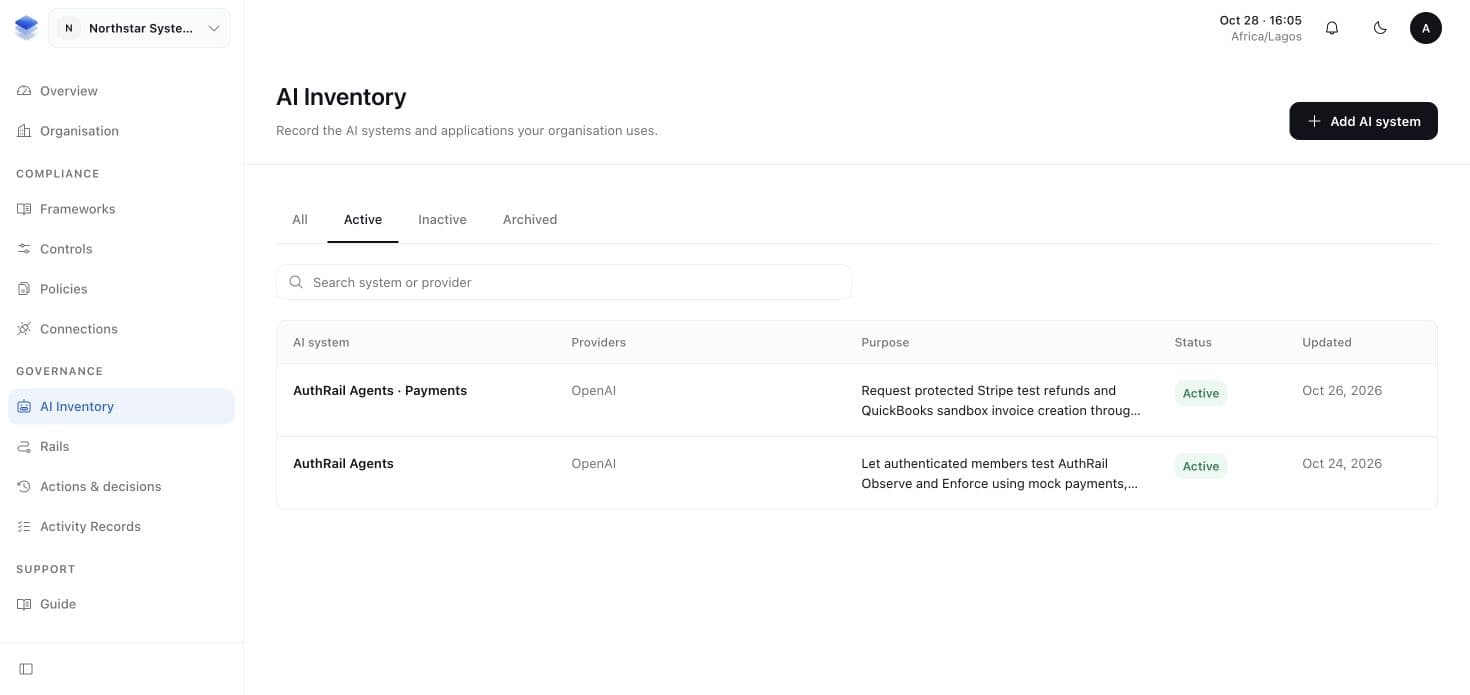The width and height of the screenshot is (1470, 695).
Task: Open the user avatar A menu
Action: (x=1426, y=28)
